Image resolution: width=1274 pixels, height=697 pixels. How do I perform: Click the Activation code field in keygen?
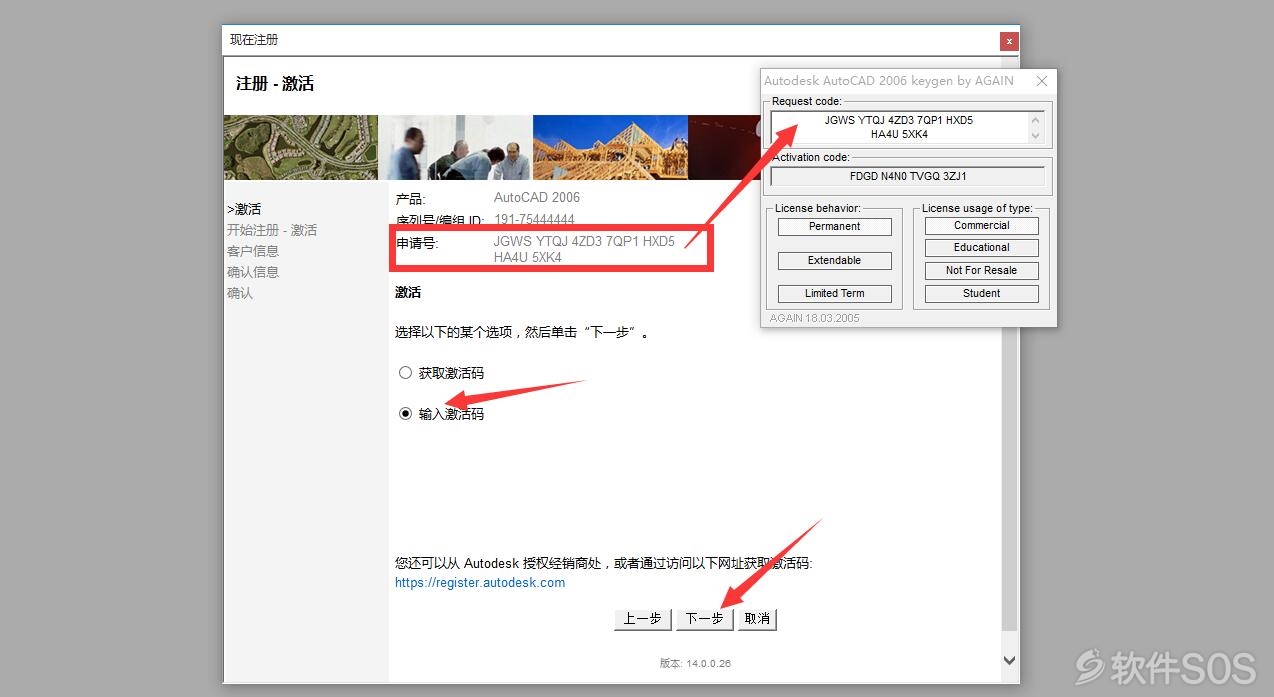(x=908, y=177)
